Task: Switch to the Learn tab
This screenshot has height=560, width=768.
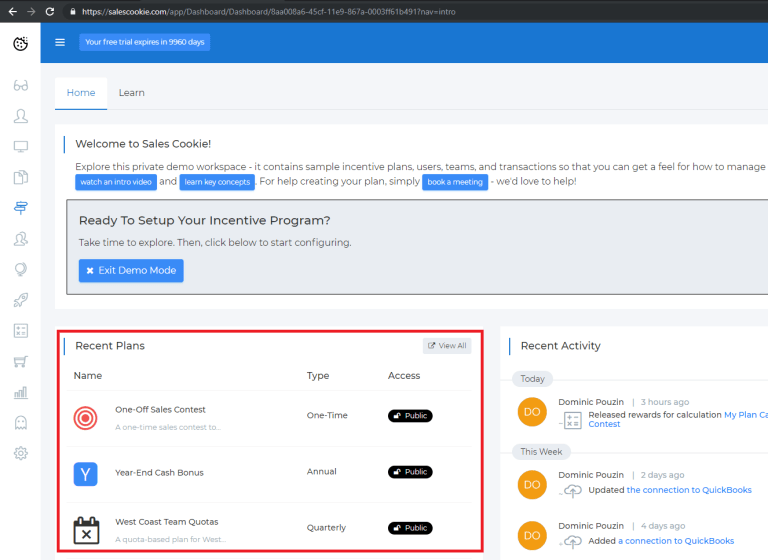Action: [131, 93]
